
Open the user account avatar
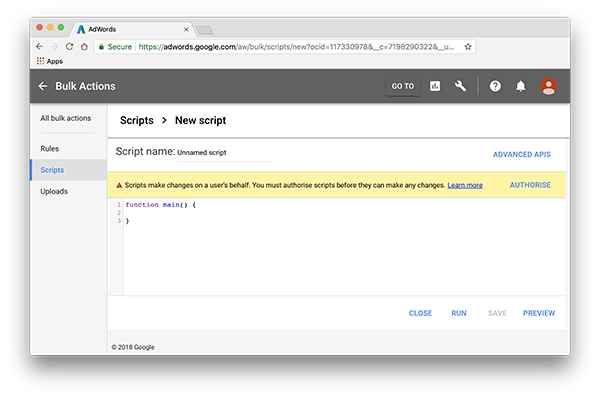point(548,86)
